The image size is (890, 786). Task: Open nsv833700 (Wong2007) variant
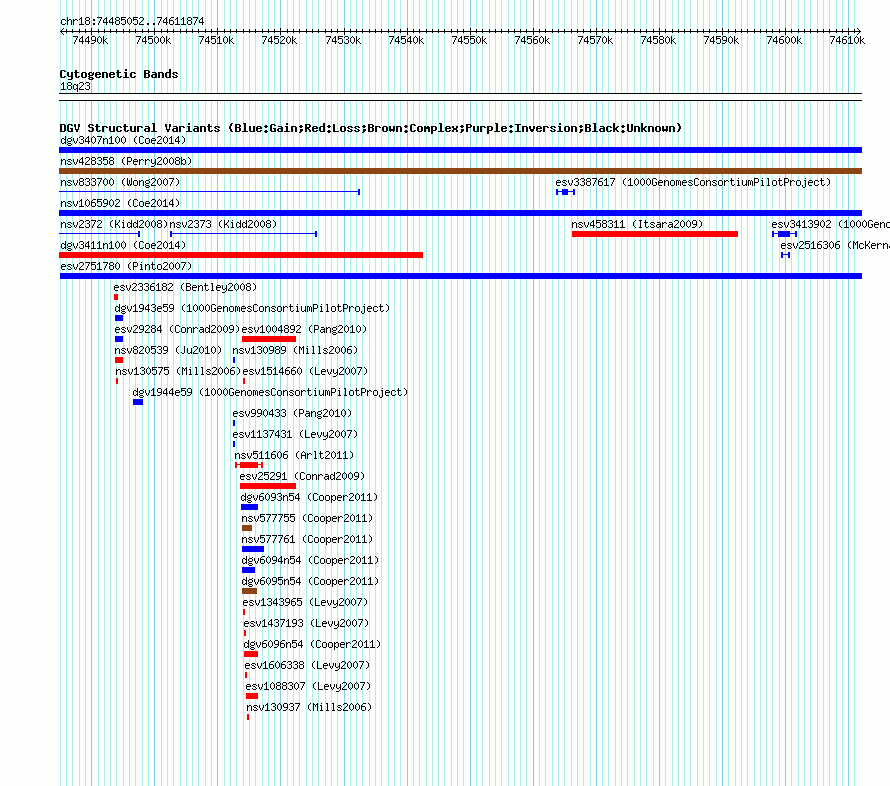coord(120,182)
